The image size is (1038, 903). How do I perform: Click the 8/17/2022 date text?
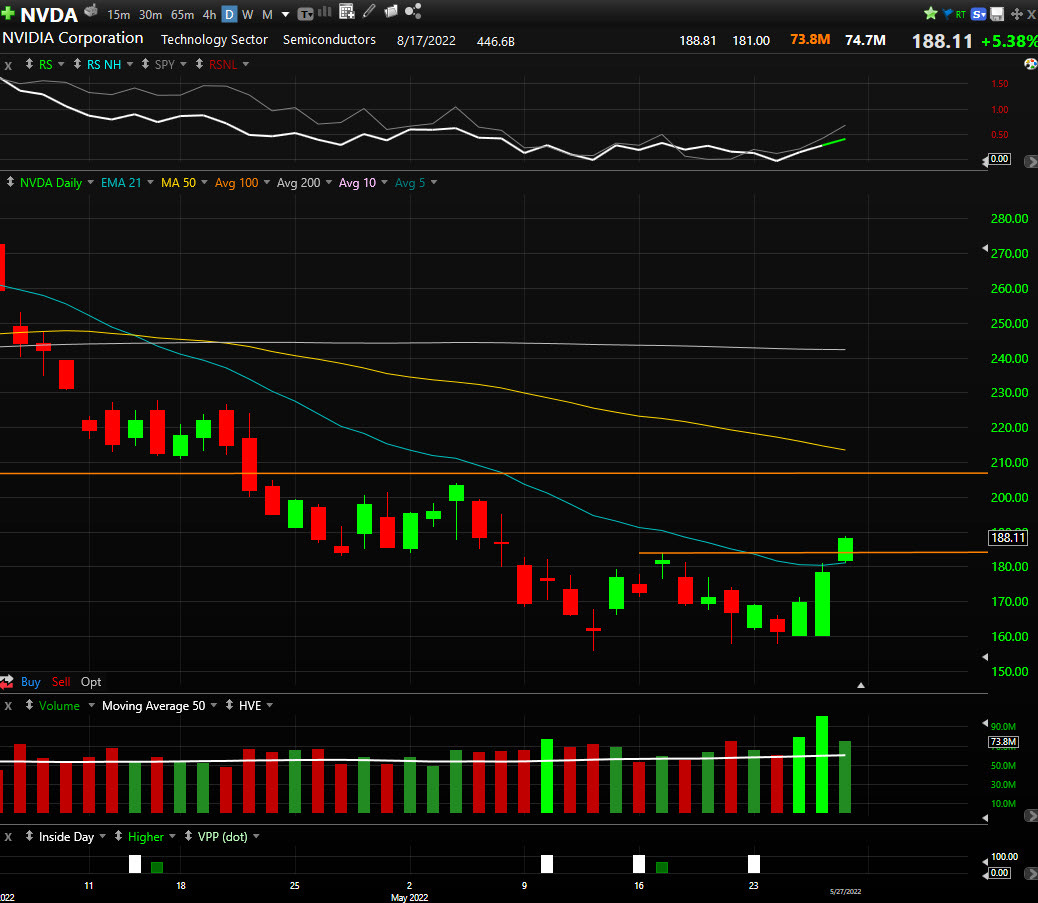coord(426,40)
